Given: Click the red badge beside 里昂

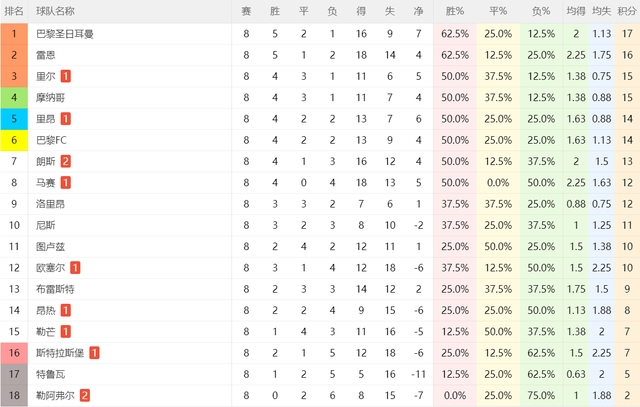Looking at the screenshot, I should [66, 119].
